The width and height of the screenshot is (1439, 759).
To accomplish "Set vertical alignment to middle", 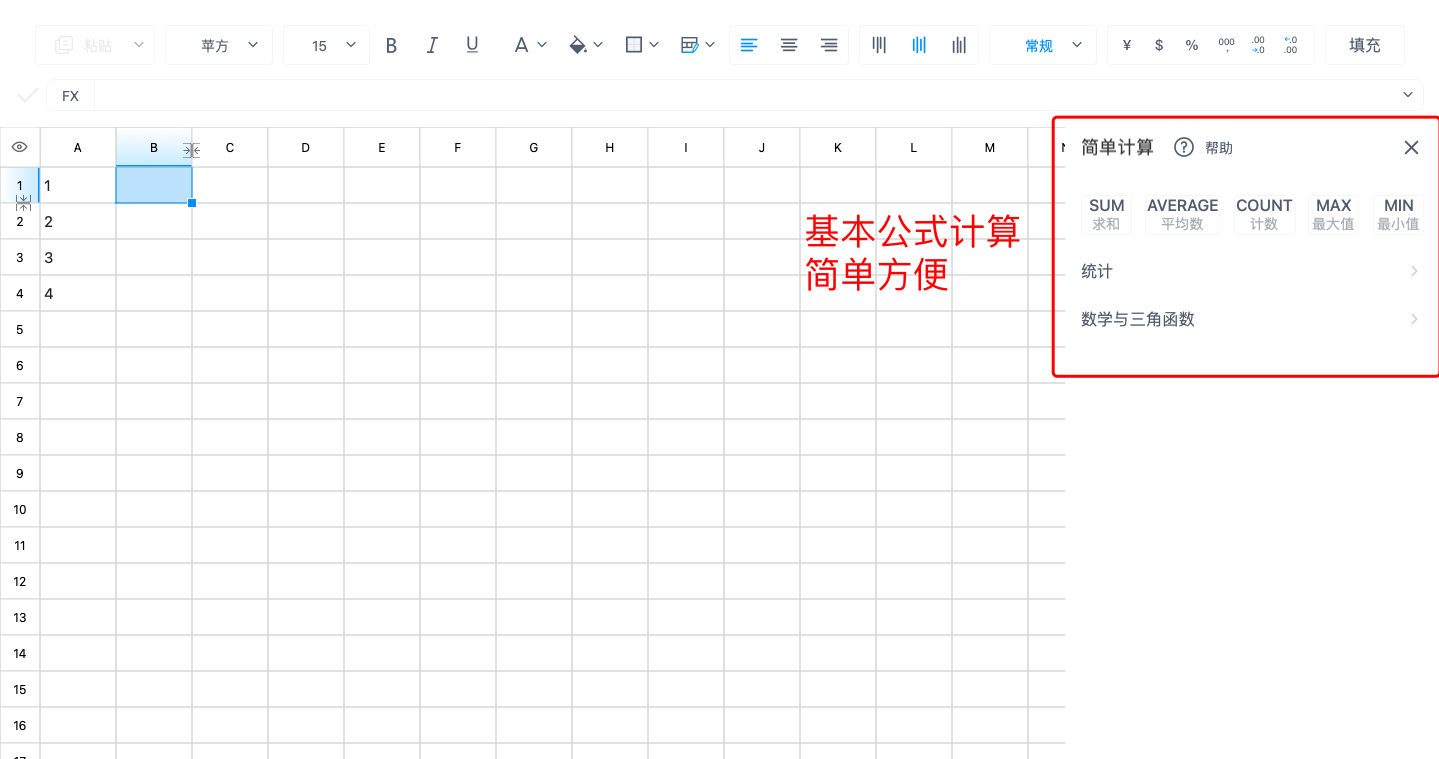I will [919, 45].
